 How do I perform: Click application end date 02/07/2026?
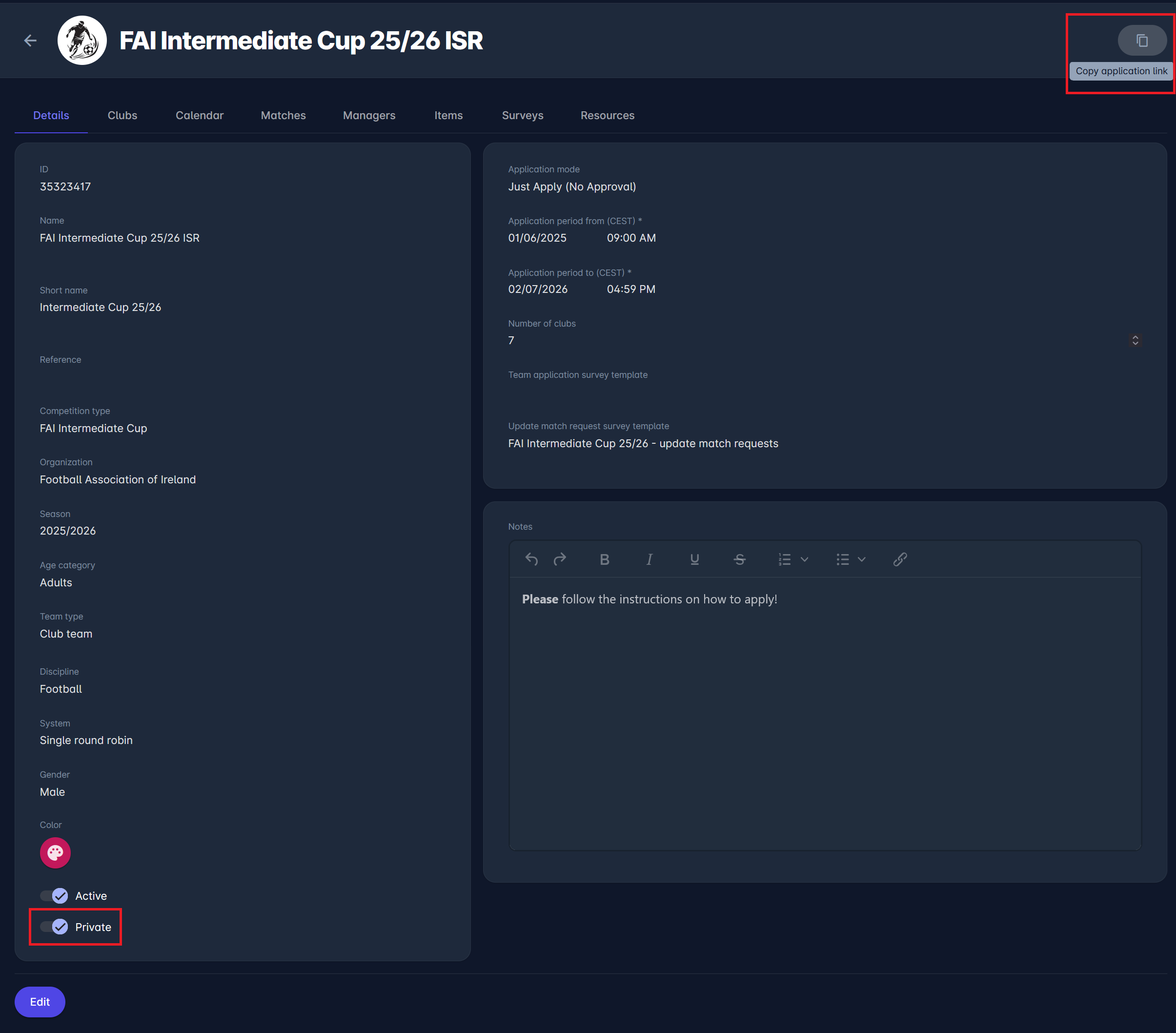pos(538,289)
